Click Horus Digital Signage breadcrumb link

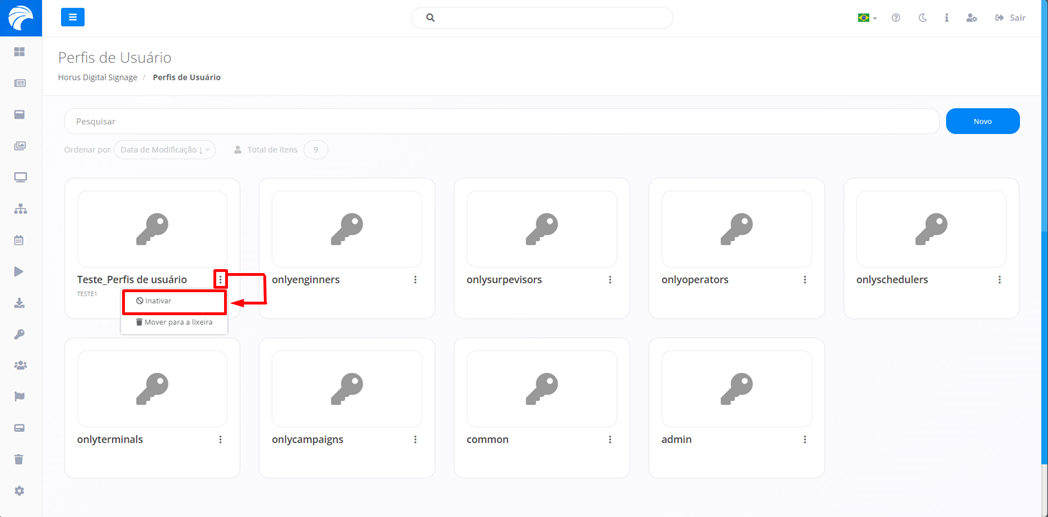[98, 77]
